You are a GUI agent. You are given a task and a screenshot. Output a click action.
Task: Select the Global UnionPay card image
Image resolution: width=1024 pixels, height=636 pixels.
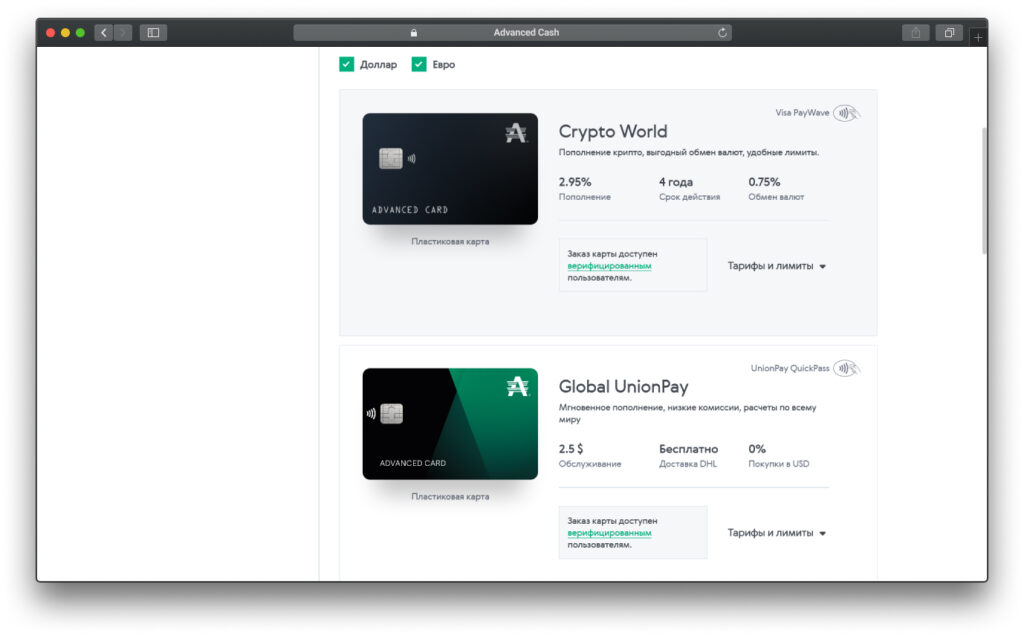[450, 423]
